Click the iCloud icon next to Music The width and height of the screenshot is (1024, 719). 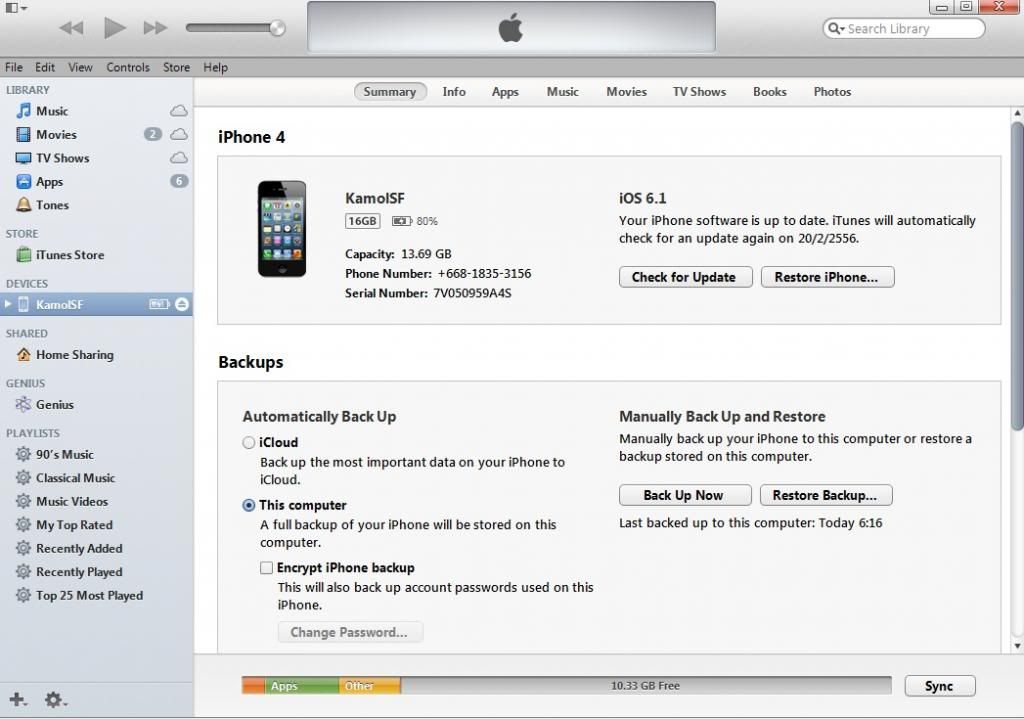click(179, 111)
